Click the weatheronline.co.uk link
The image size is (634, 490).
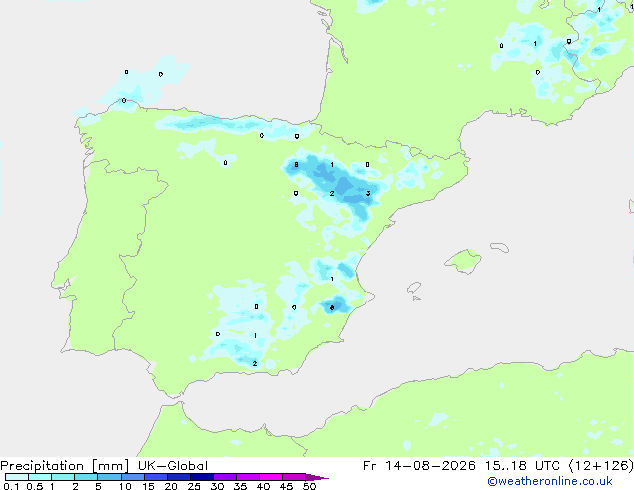(x=550, y=482)
